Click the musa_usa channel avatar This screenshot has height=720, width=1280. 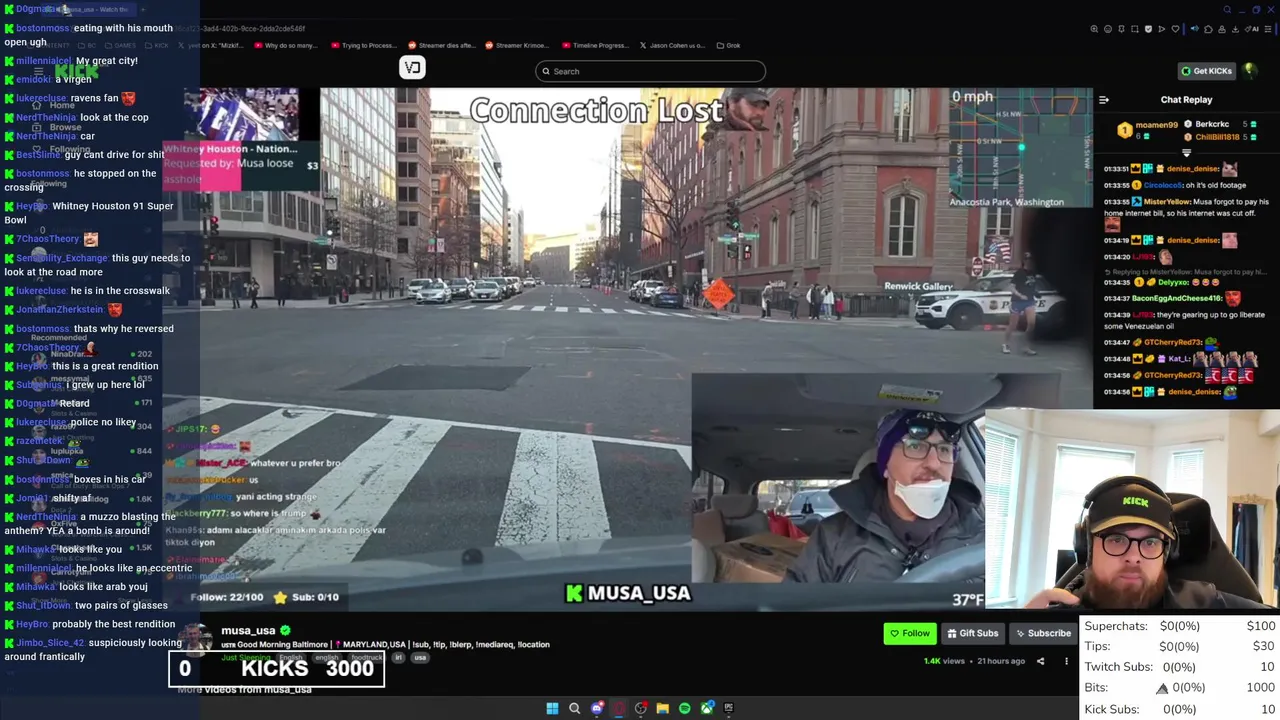point(198,640)
